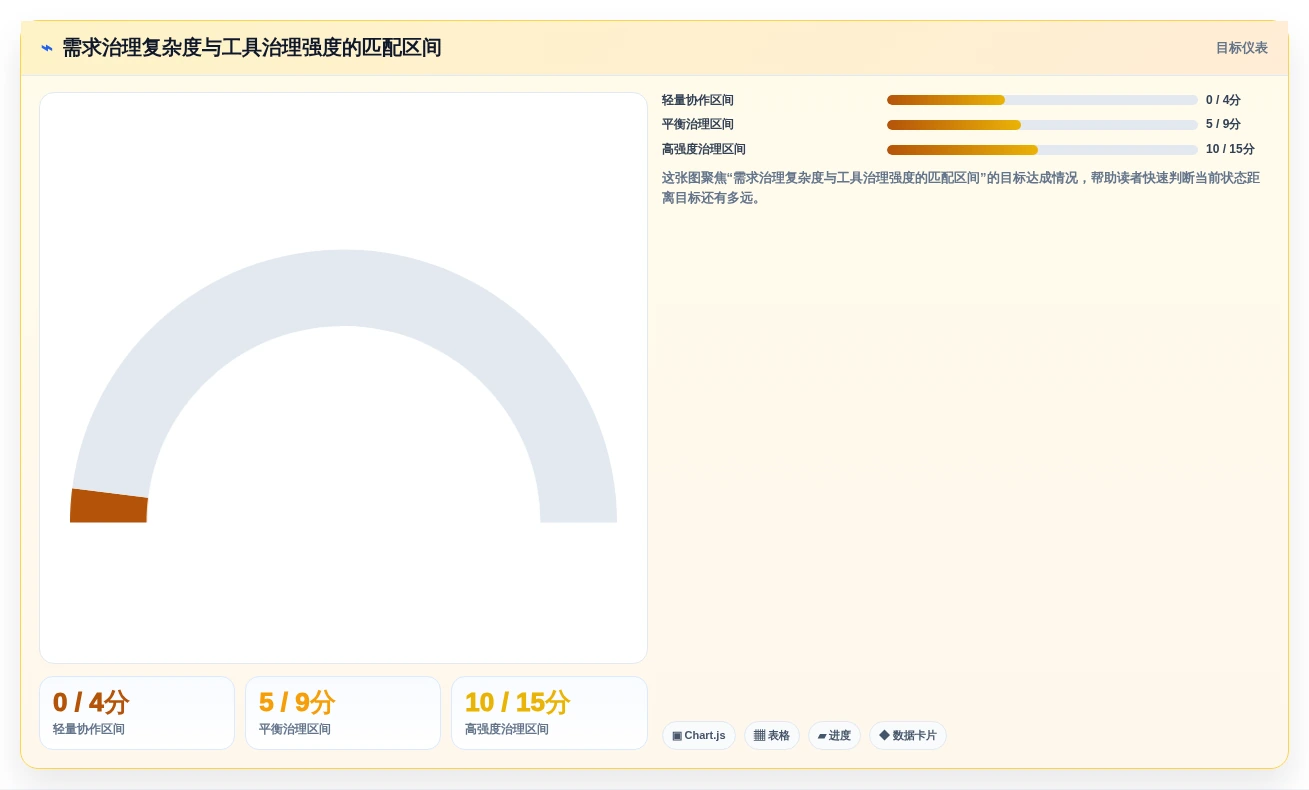Click the 数据卡片 tag chip
Screen dimensions: 1309x790
point(908,736)
